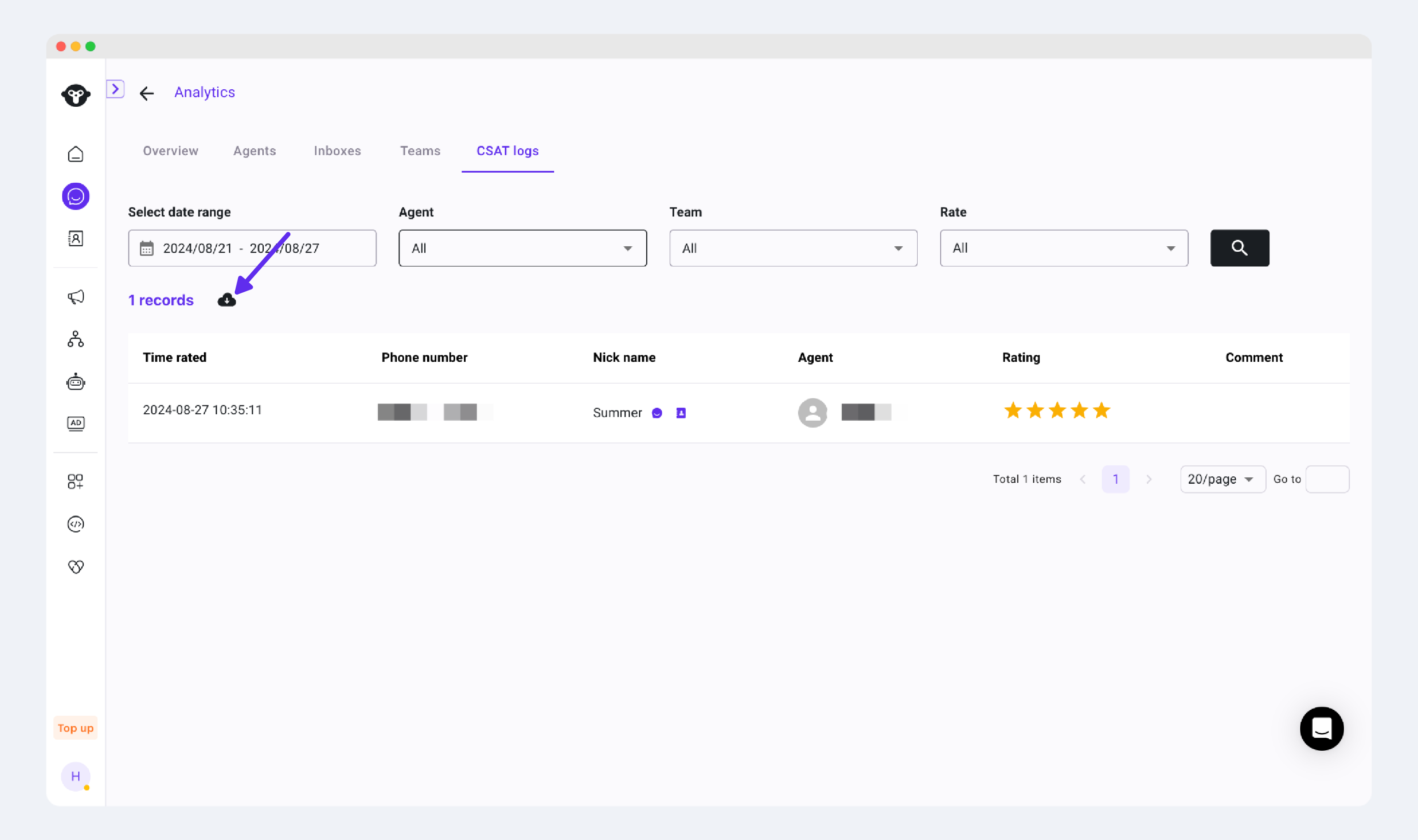Open the chatbot robot icon

(75, 382)
